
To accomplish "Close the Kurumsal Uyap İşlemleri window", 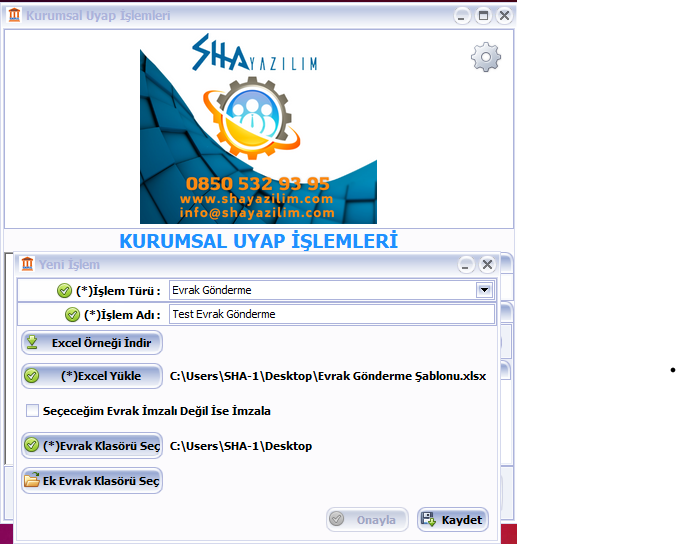I will pyautogui.click(x=504, y=16).
